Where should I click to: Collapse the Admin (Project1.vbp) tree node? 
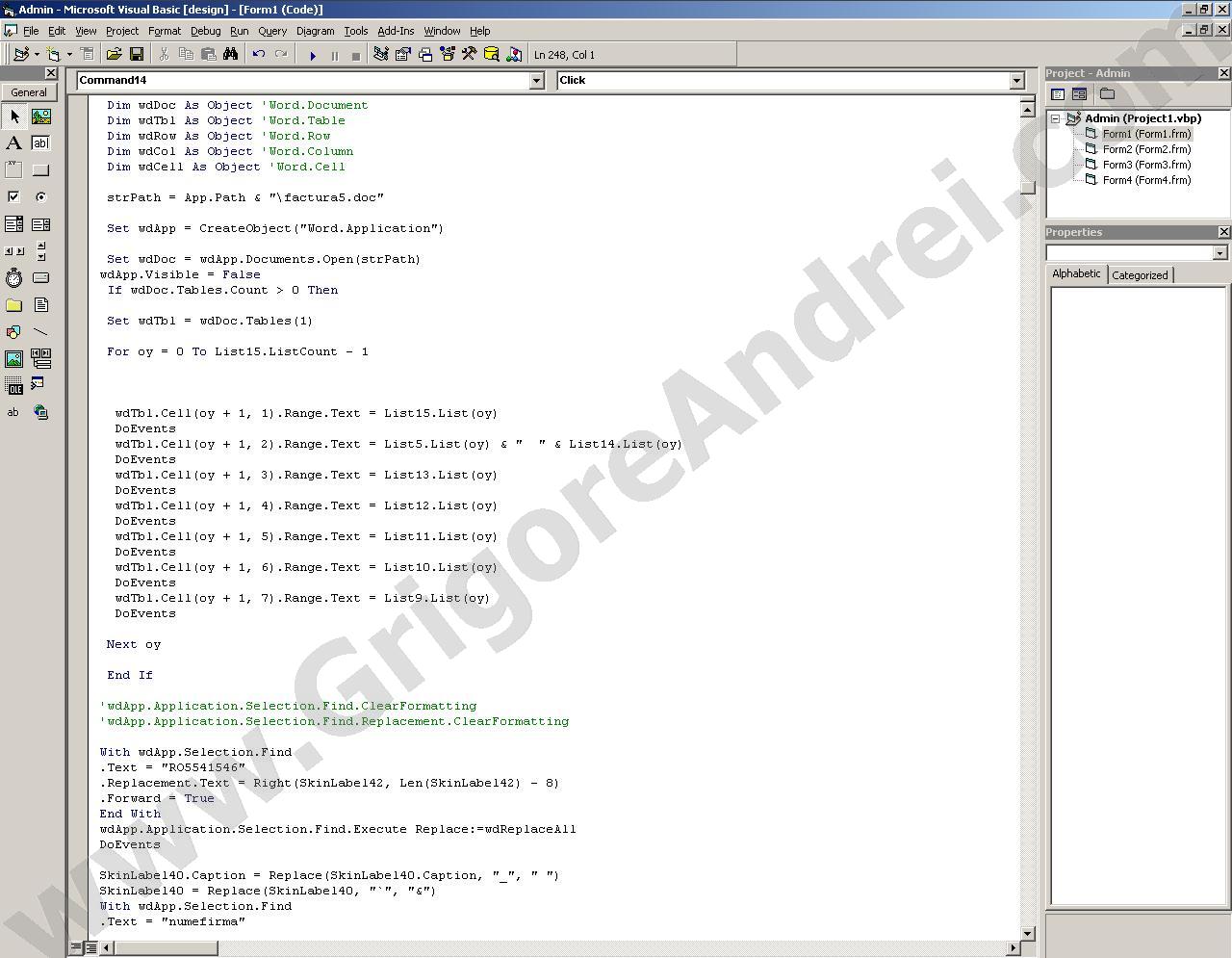coord(1056,119)
